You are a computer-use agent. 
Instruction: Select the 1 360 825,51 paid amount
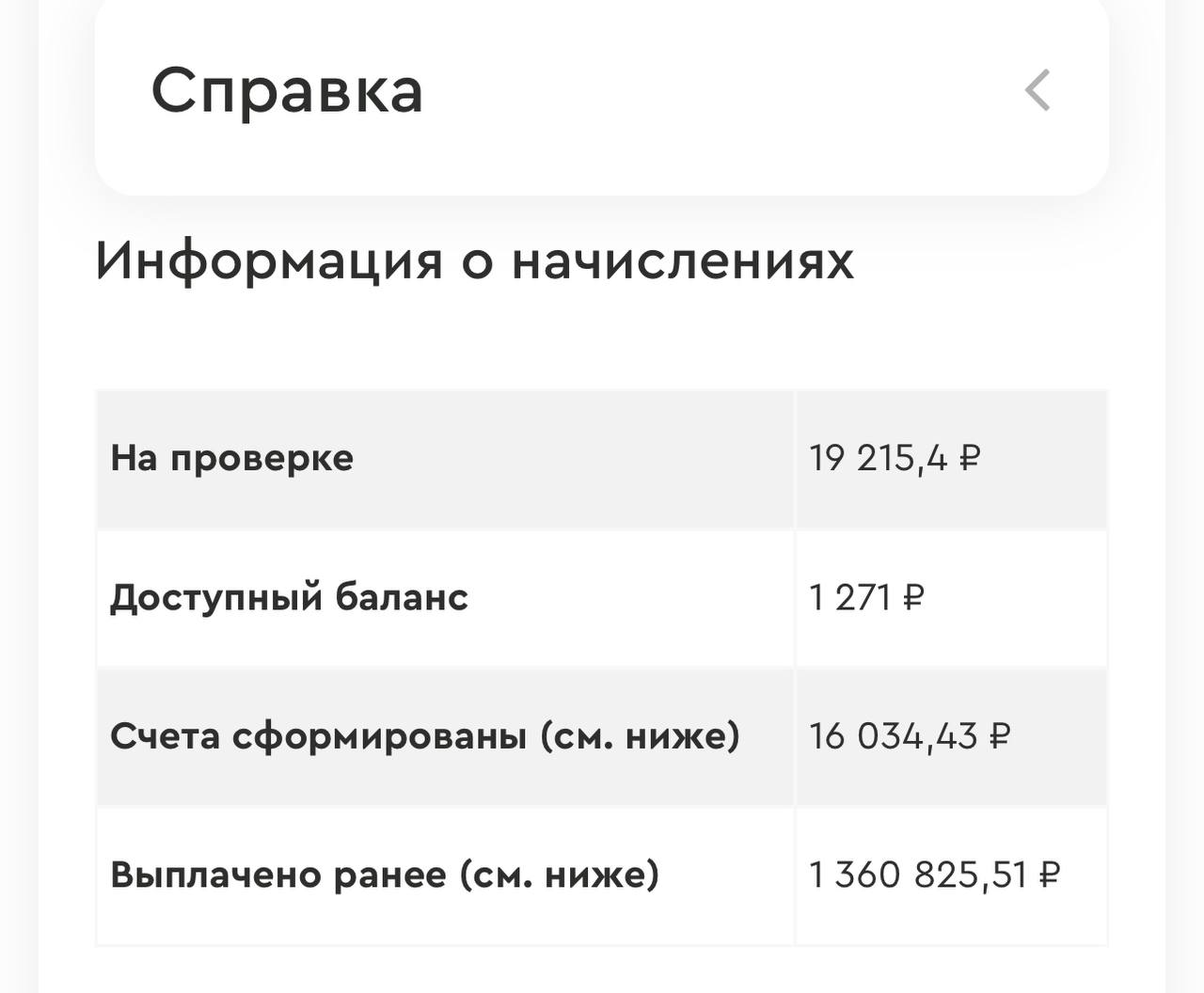[x=918, y=875]
